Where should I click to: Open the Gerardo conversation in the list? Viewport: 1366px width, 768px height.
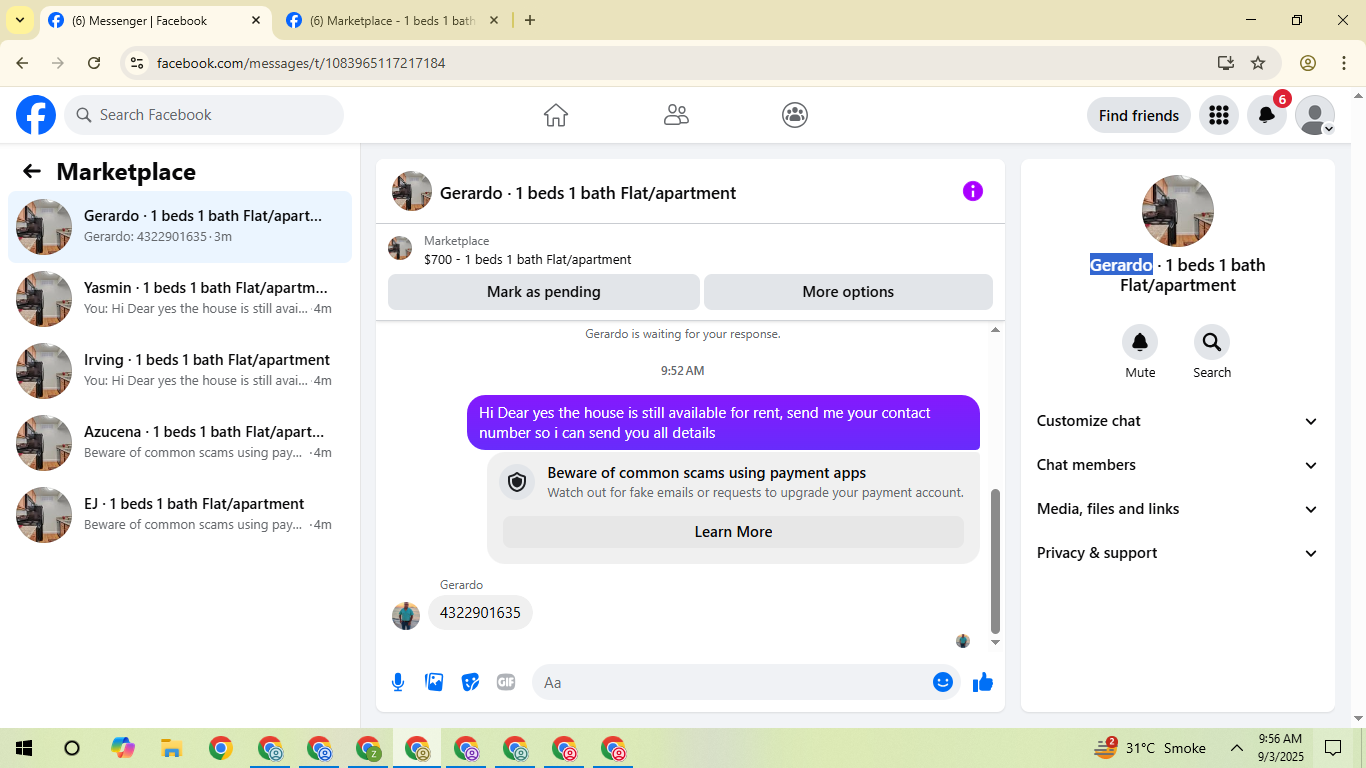point(180,227)
